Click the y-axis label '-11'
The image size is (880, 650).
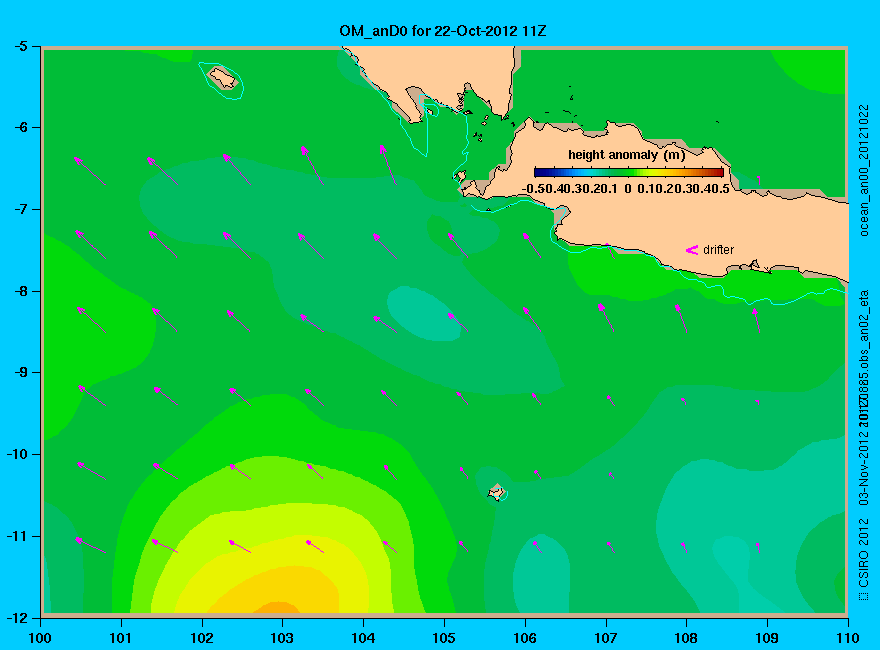pyautogui.click(x=17, y=536)
